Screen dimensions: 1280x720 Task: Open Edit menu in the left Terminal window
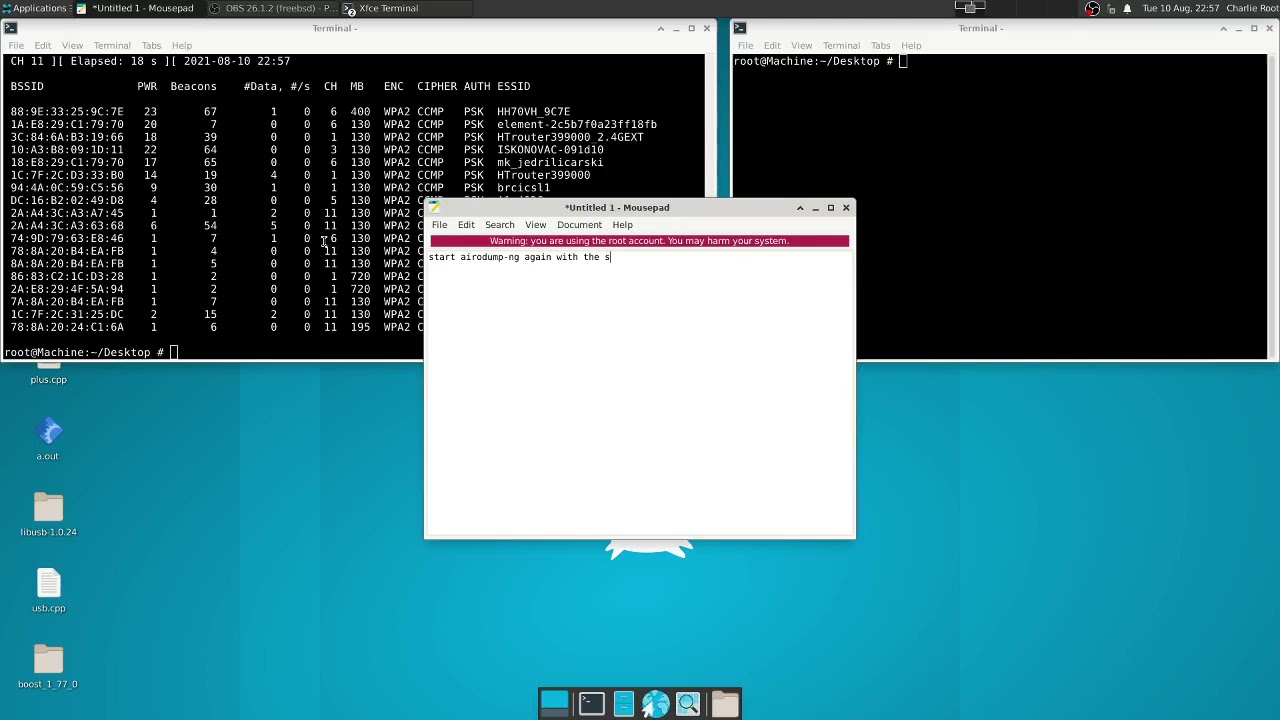point(43,45)
